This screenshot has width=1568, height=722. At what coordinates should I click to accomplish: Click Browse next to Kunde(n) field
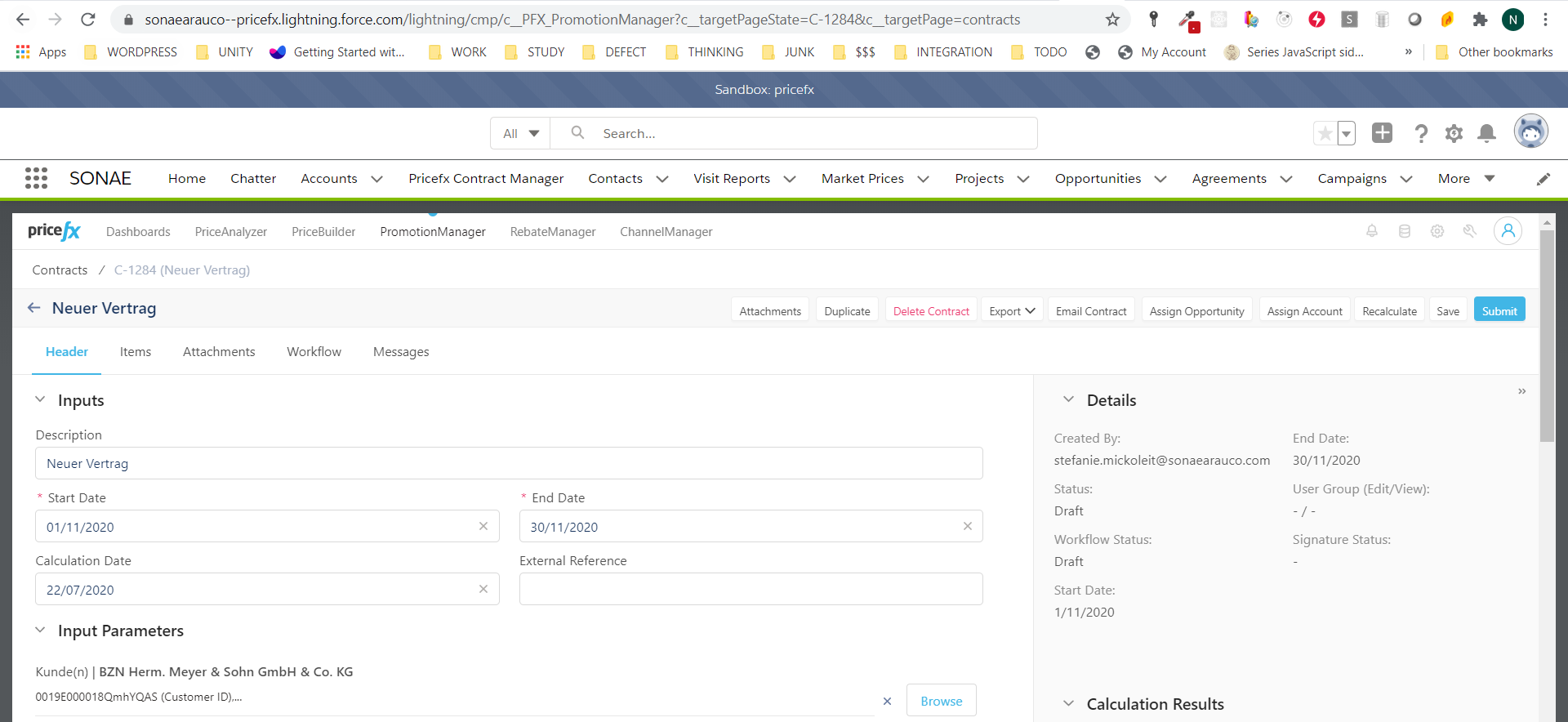[941, 701]
